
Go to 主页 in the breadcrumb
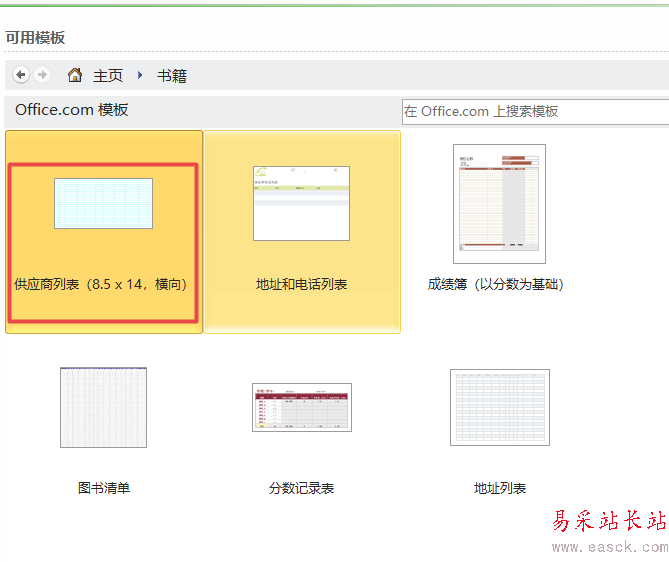pos(108,76)
